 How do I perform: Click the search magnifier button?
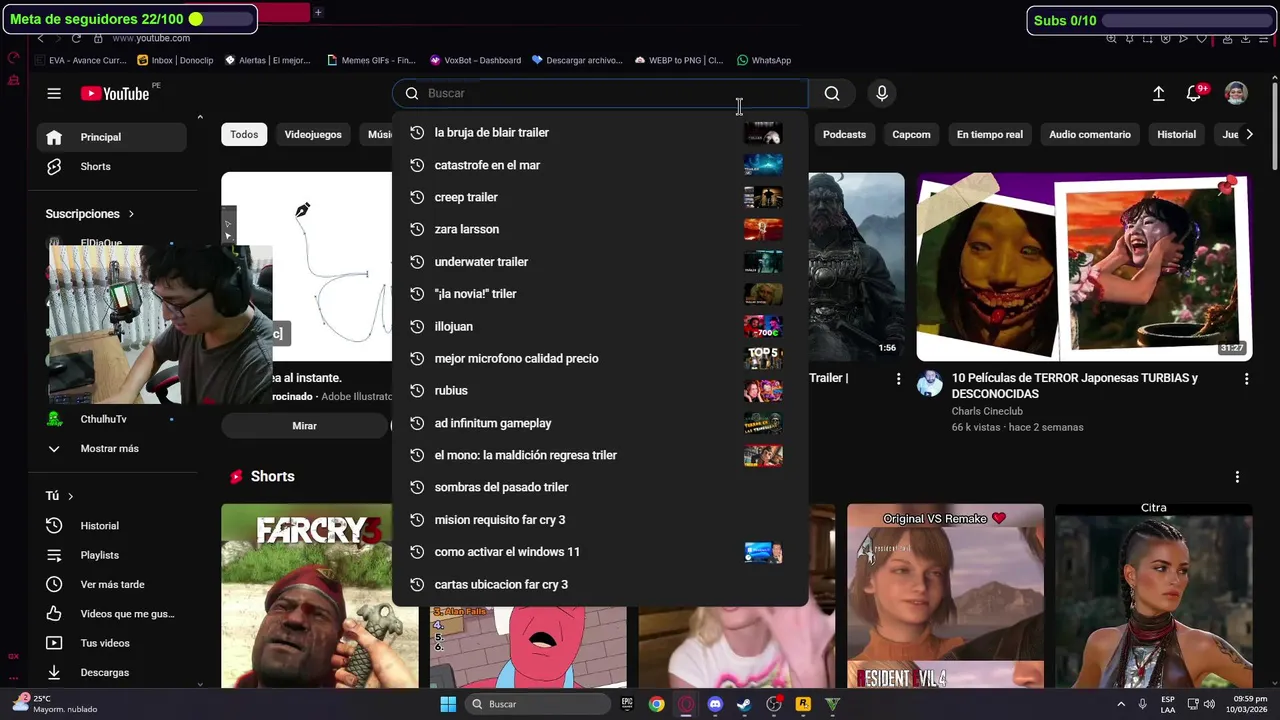832,93
